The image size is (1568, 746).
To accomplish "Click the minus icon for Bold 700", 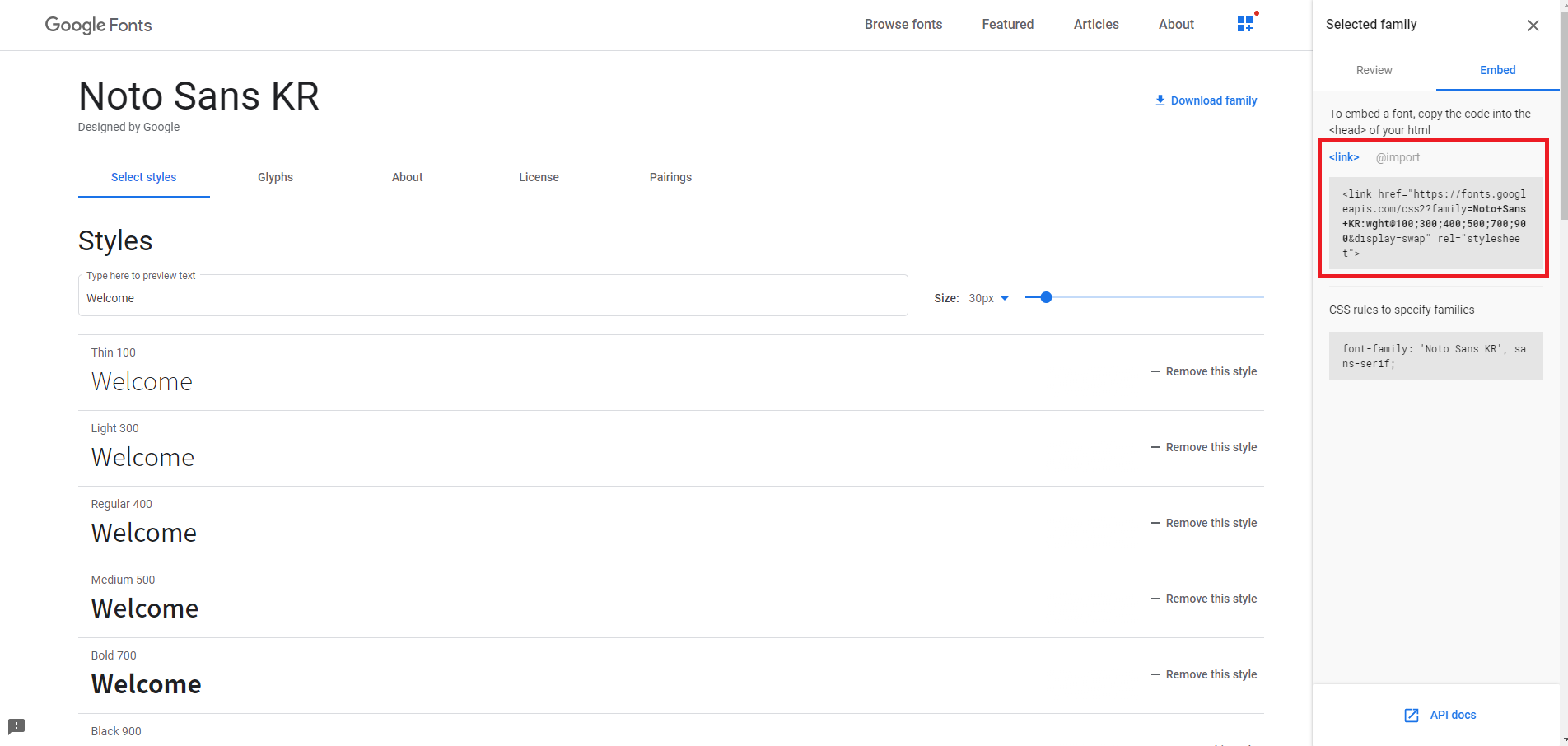I will pyautogui.click(x=1155, y=674).
